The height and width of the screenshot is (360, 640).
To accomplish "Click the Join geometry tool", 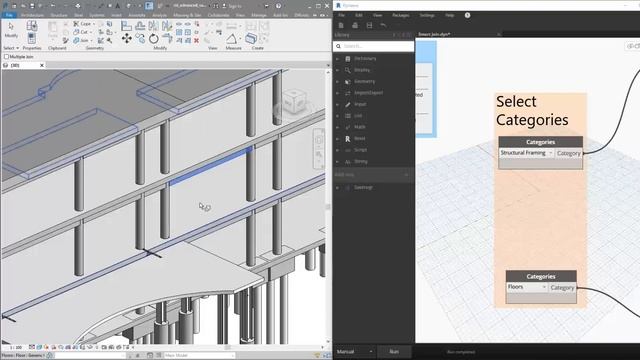I will click(x=82, y=40).
